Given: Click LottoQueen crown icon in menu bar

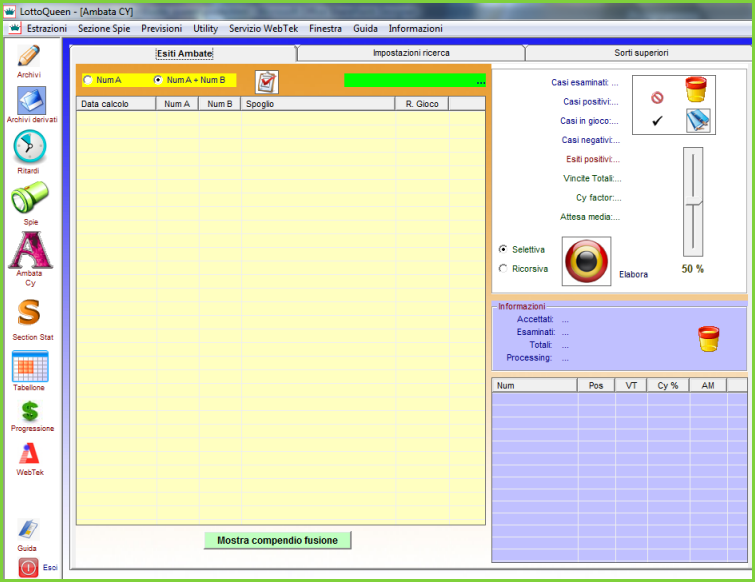Looking at the screenshot, I should pyautogui.click(x=14, y=28).
